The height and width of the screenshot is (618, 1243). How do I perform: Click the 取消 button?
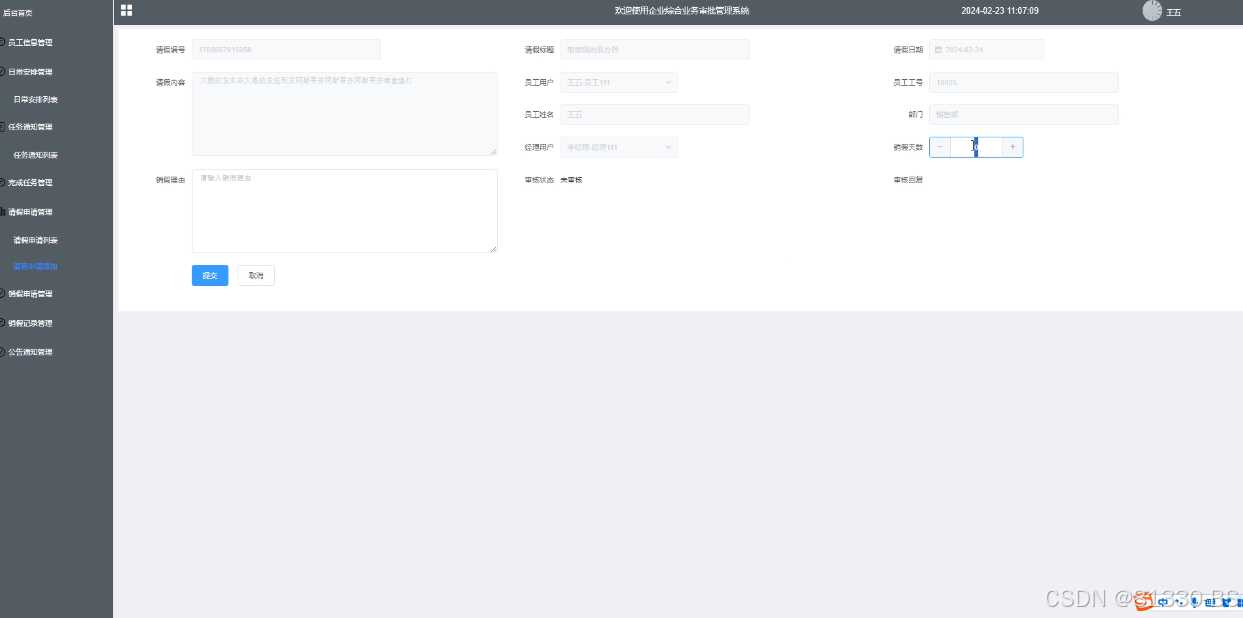pyautogui.click(x=256, y=275)
